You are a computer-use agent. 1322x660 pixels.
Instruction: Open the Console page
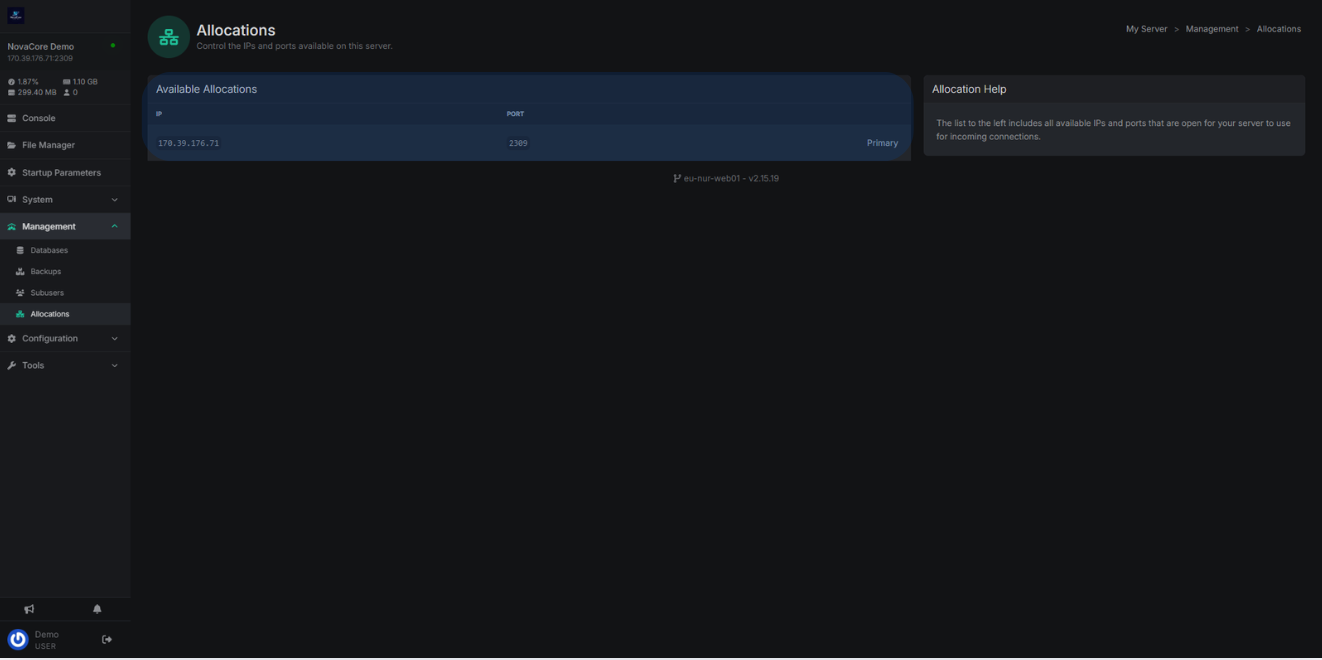tap(38, 118)
